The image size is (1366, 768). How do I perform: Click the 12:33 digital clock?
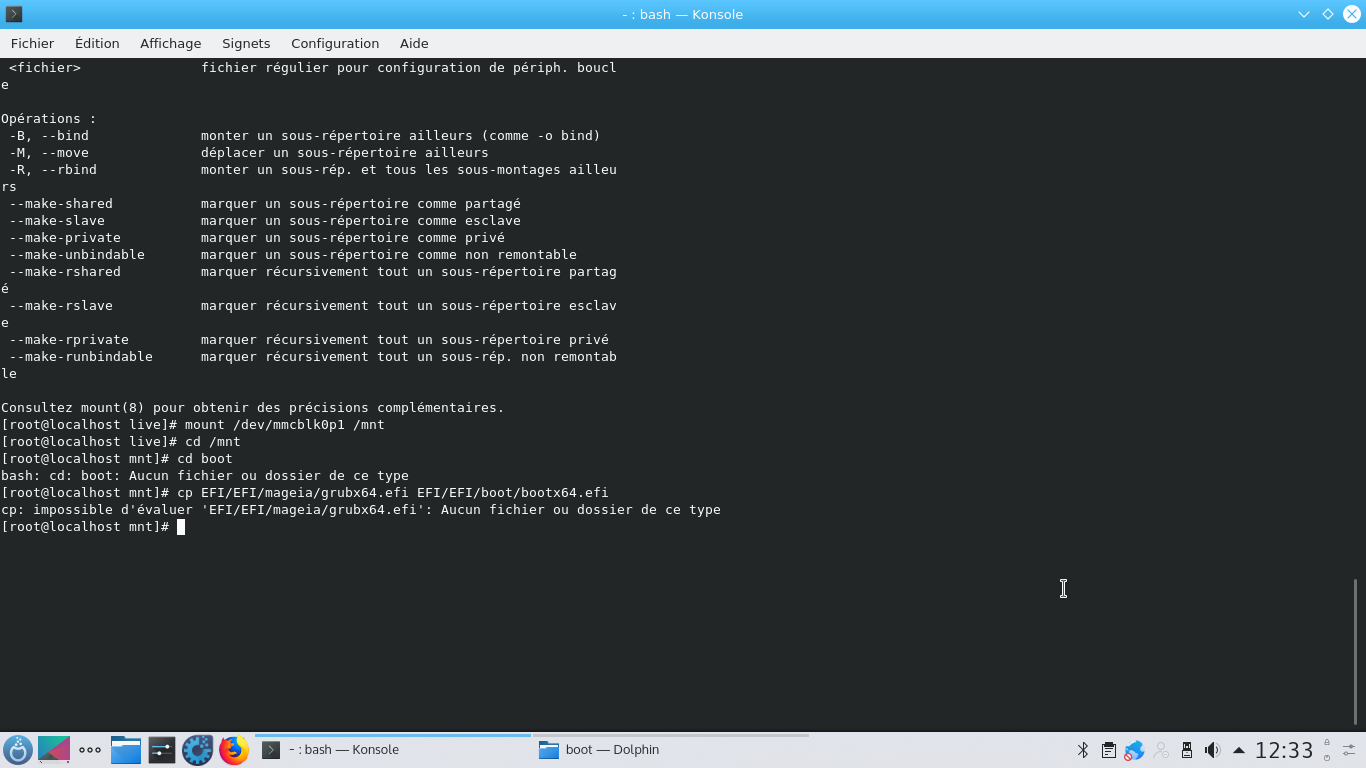click(x=1284, y=750)
